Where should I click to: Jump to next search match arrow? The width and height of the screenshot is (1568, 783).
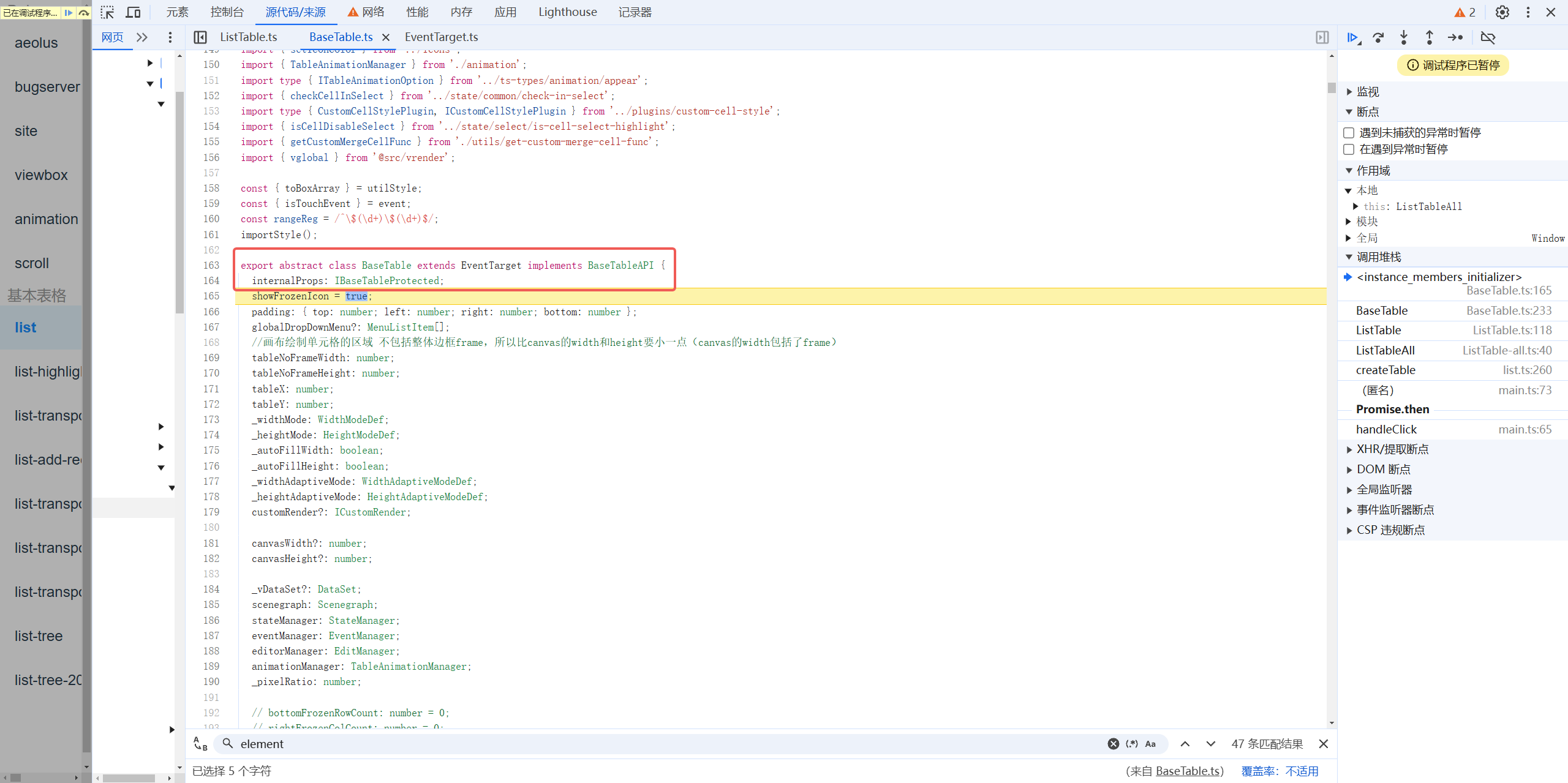(1210, 744)
